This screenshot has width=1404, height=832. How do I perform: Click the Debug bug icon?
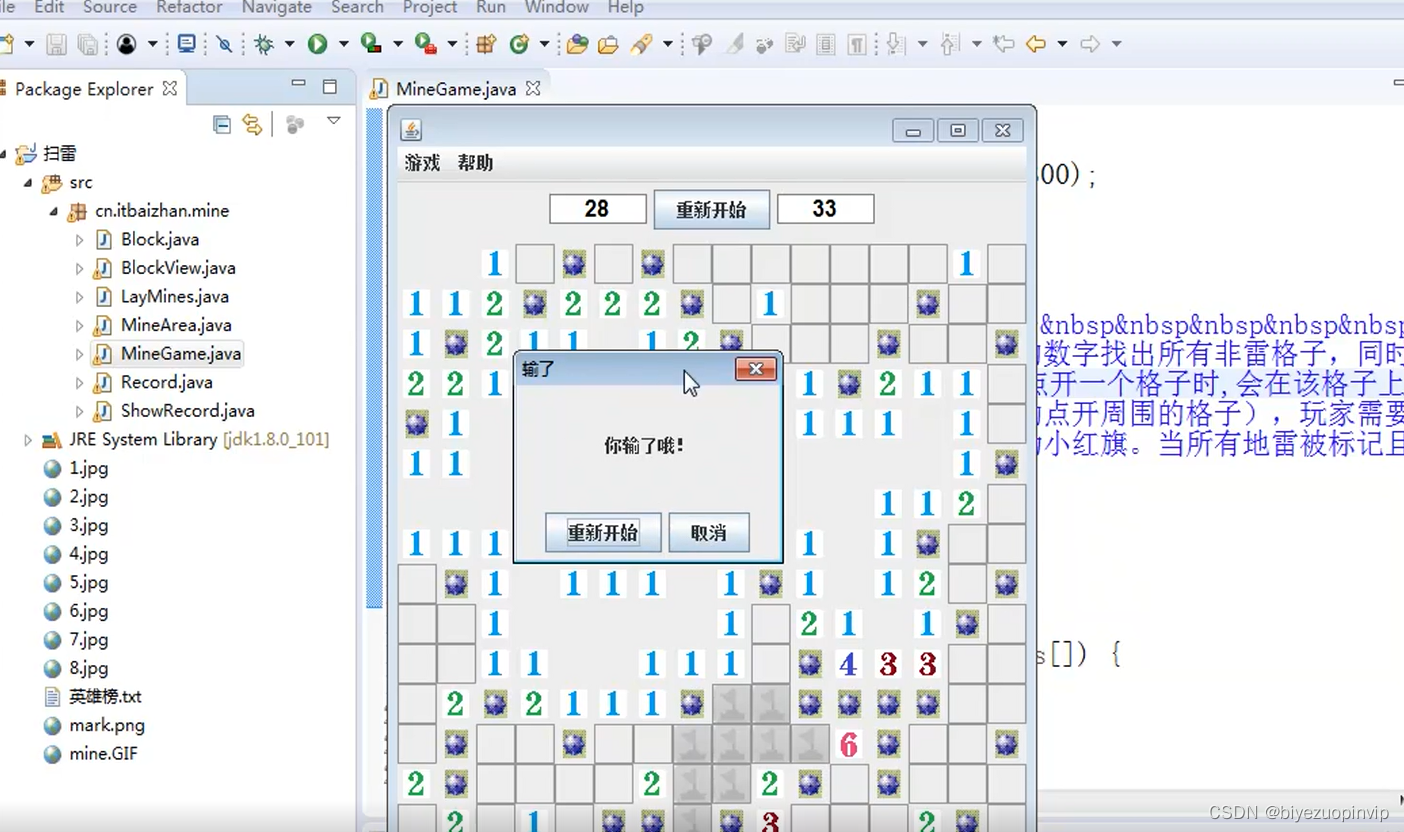tap(264, 44)
